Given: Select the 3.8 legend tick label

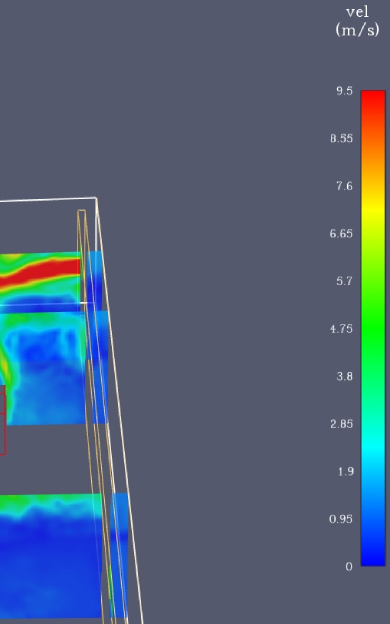Looking at the screenshot, I should pos(344,376).
